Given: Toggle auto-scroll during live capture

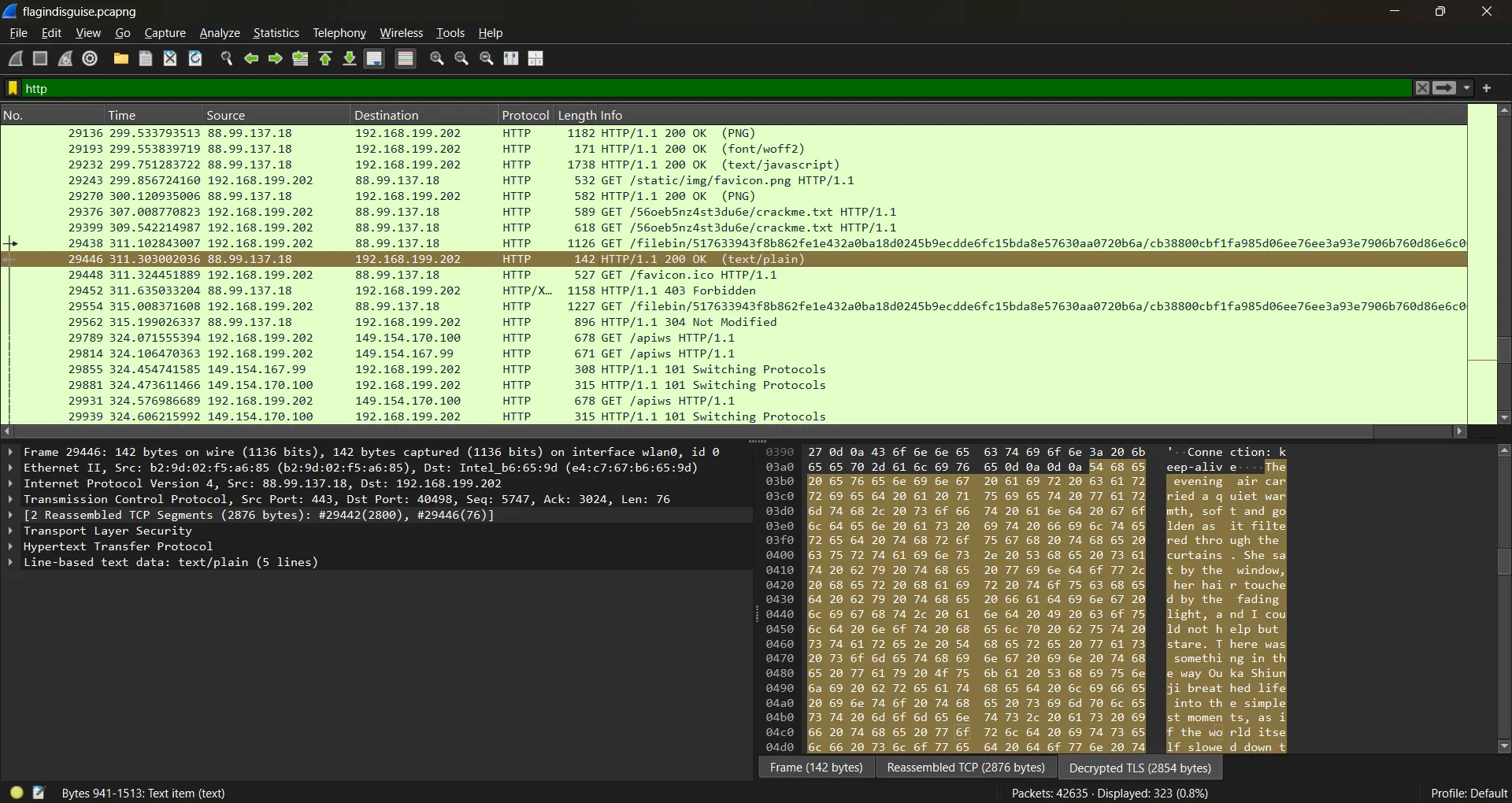Looking at the screenshot, I should point(375,59).
